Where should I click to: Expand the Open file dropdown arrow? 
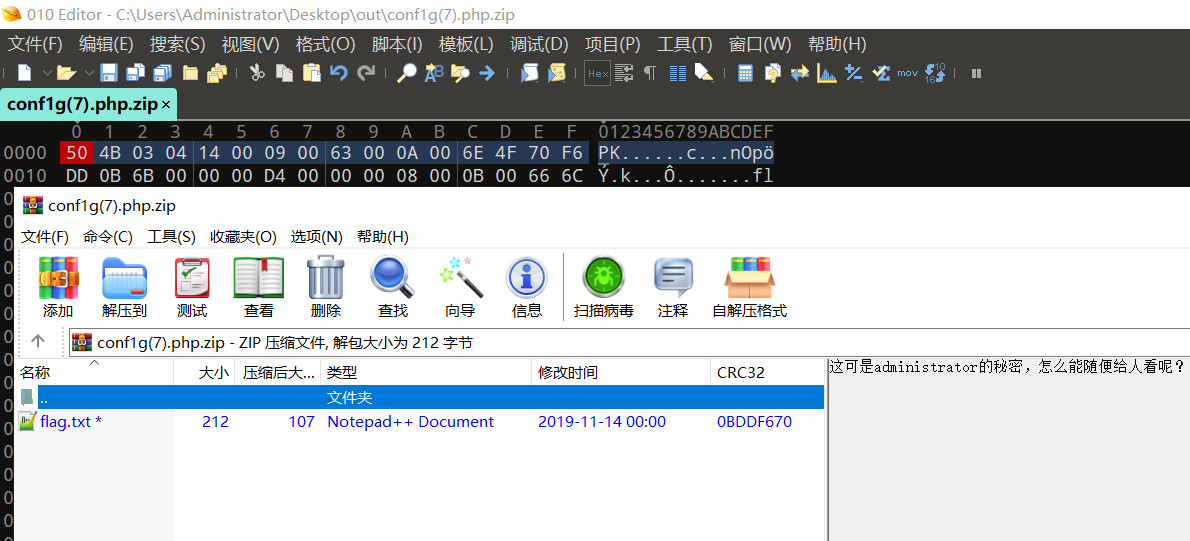coord(89,73)
